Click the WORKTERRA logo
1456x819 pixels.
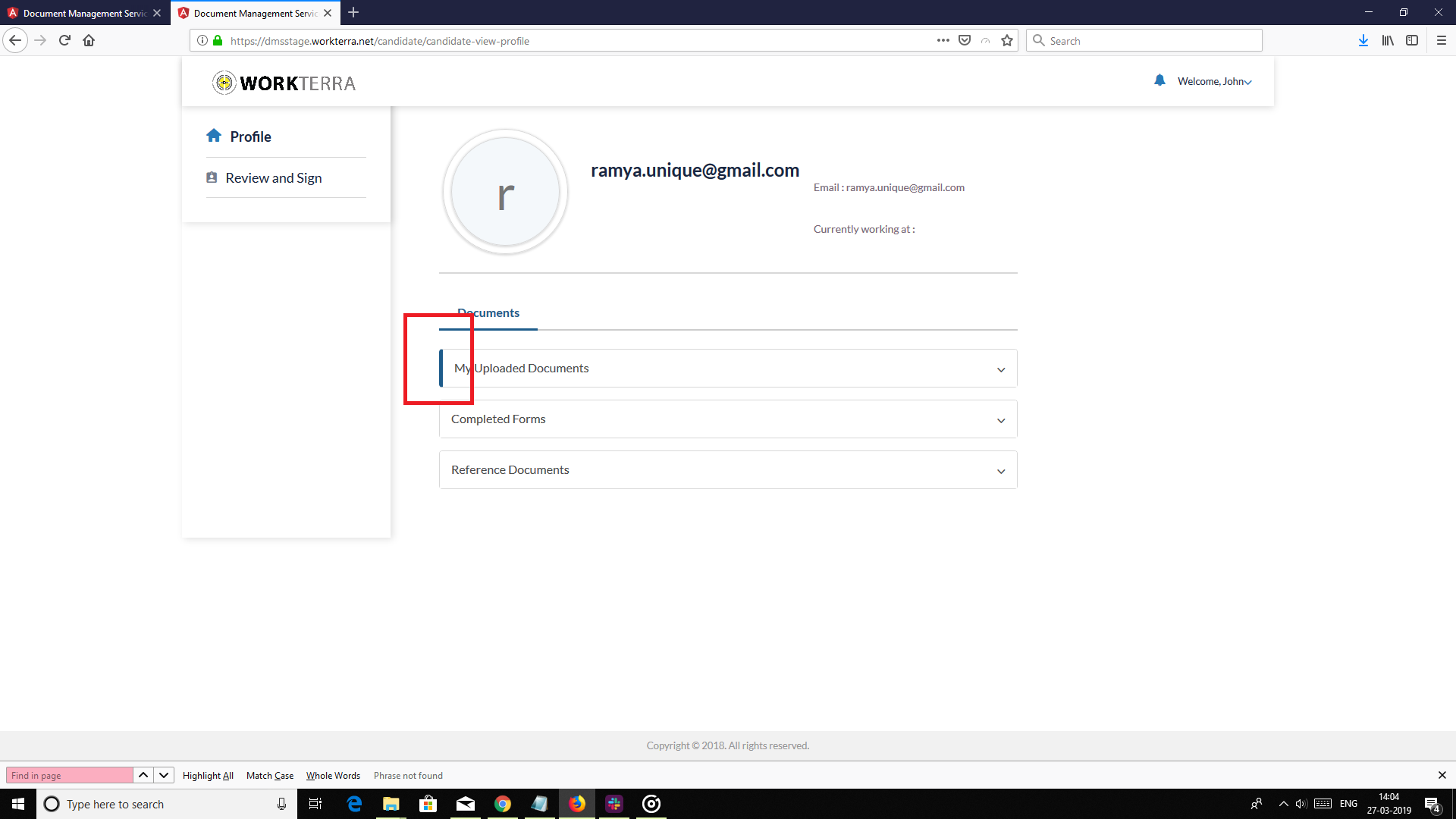point(284,83)
